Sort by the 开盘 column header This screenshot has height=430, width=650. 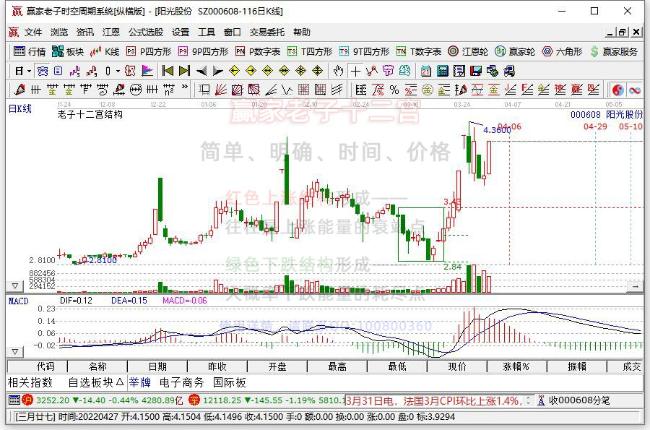[x=277, y=367]
